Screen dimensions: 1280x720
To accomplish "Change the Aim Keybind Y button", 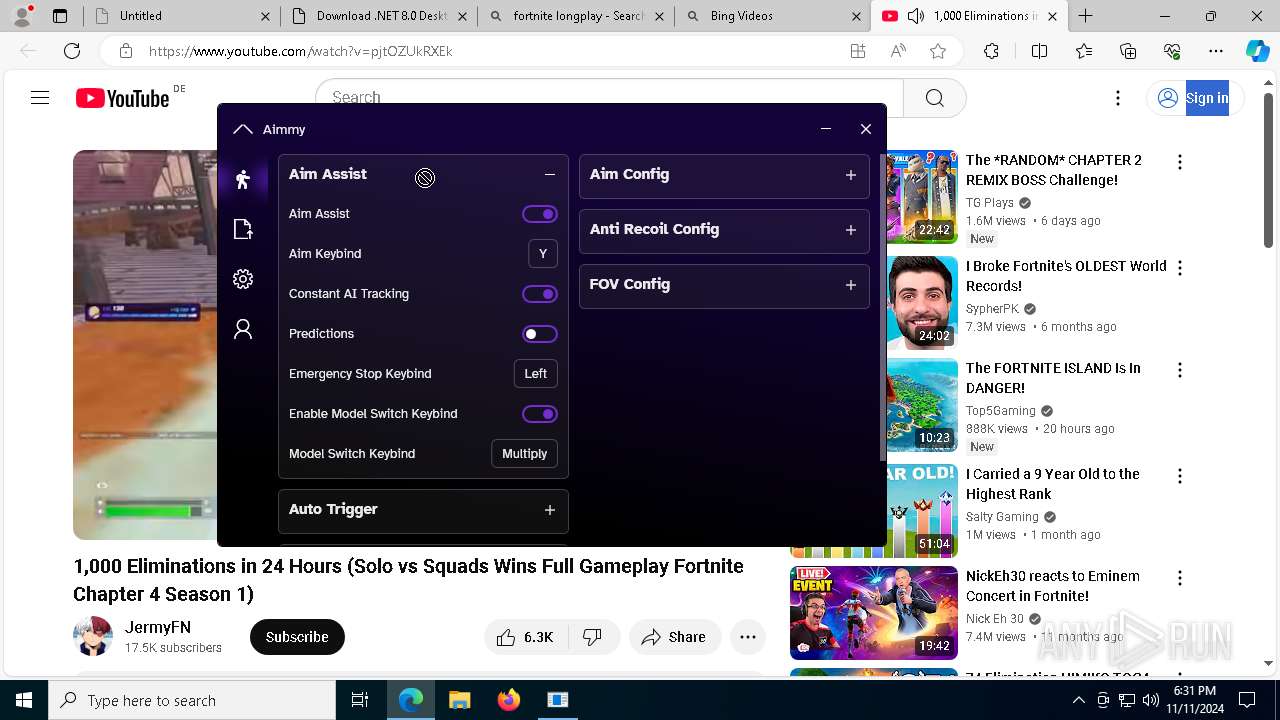I will tap(543, 254).
